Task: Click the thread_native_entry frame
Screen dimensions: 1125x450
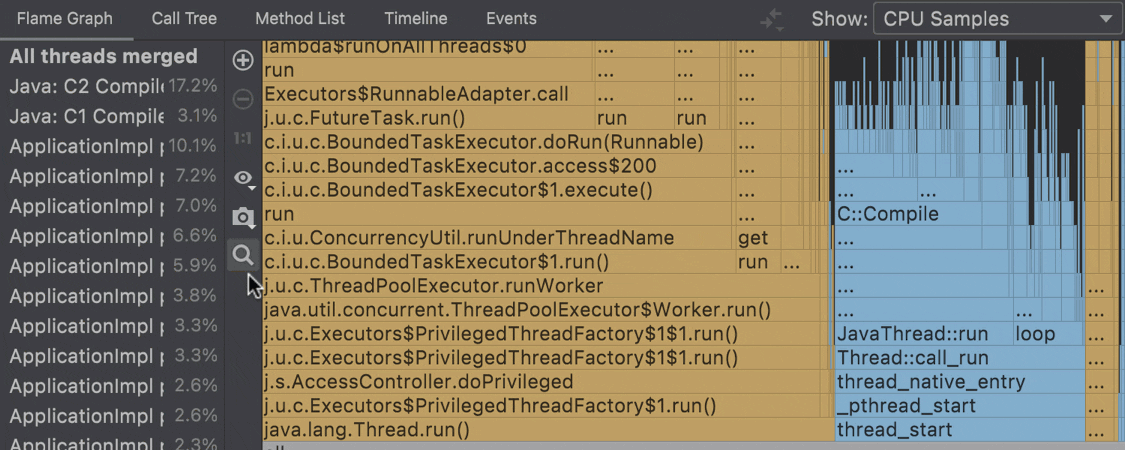Action: [x=959, y=383]
